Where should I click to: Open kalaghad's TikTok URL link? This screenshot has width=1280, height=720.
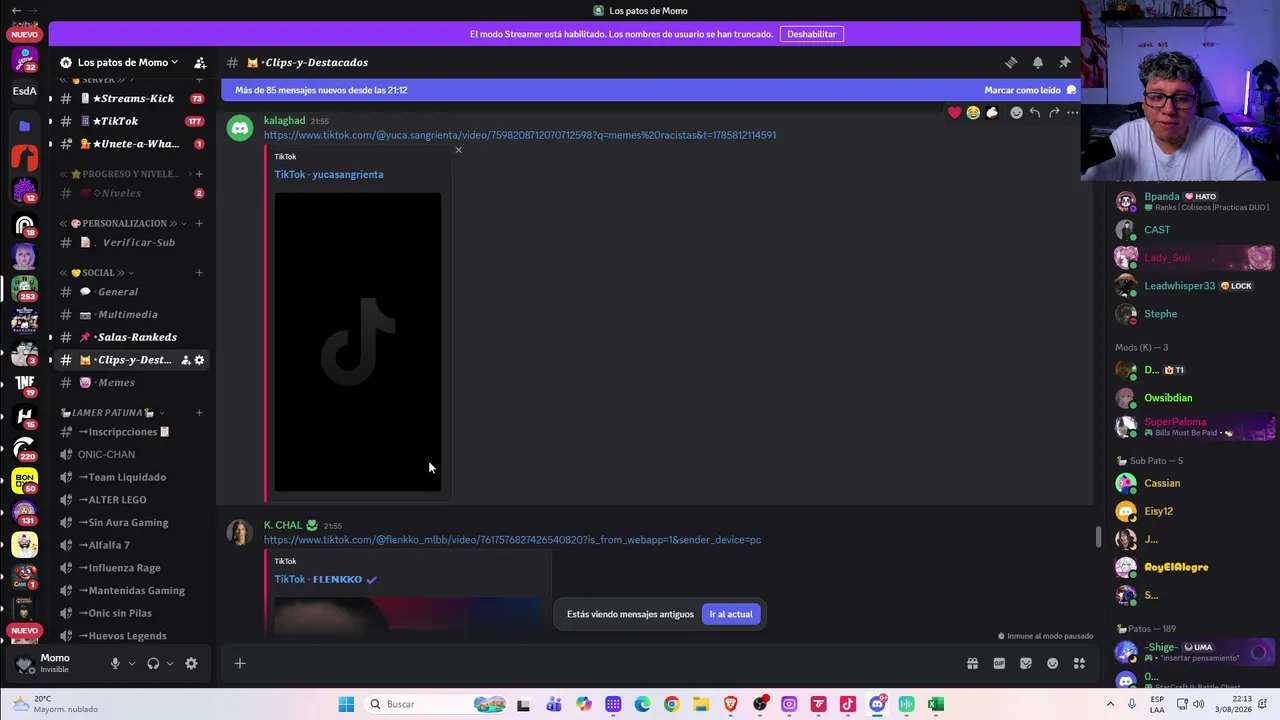tap(520, 135)
